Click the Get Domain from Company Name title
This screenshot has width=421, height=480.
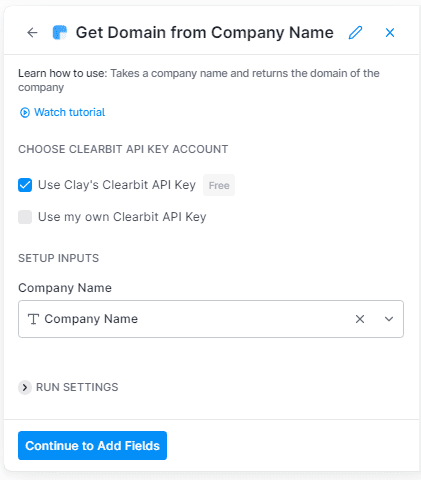click(204, 33)
